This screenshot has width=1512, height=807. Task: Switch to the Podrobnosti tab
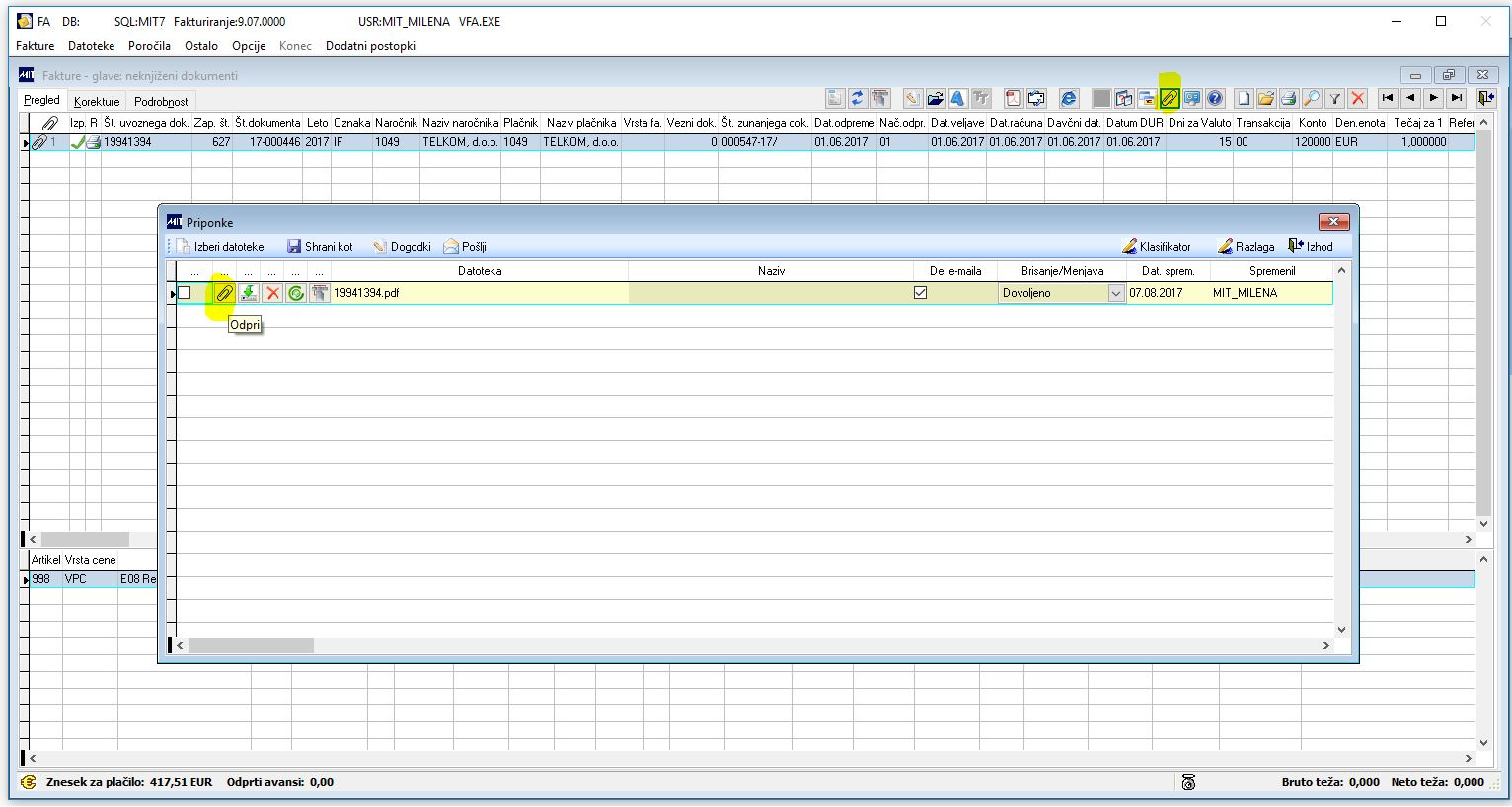(x=162, y=101)
